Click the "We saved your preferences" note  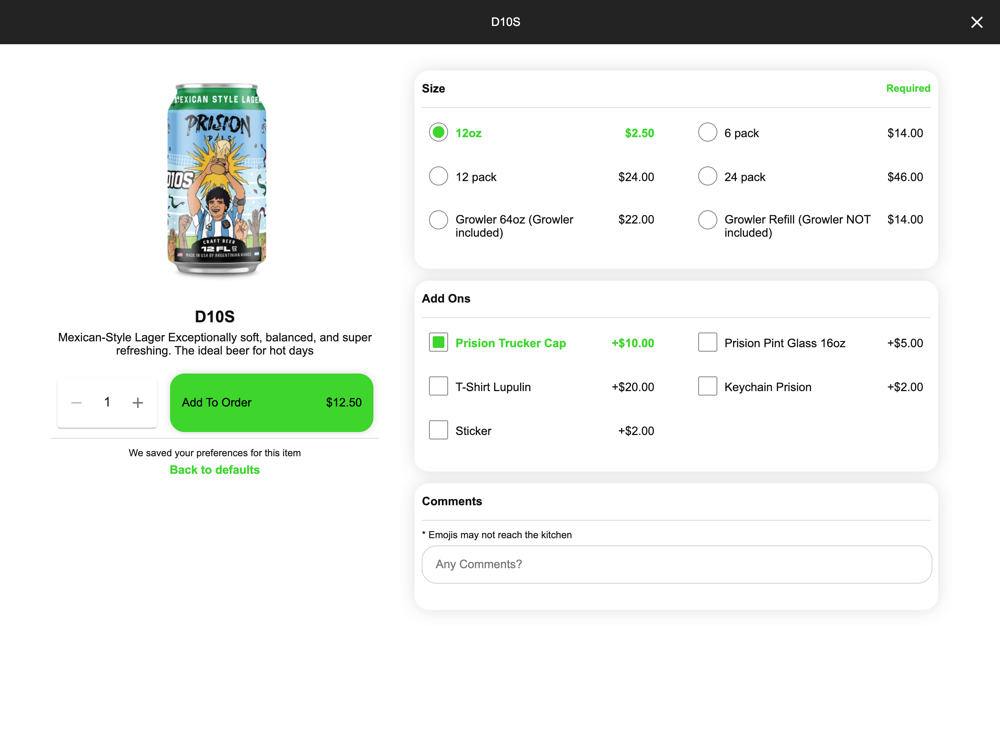(214, 453)
